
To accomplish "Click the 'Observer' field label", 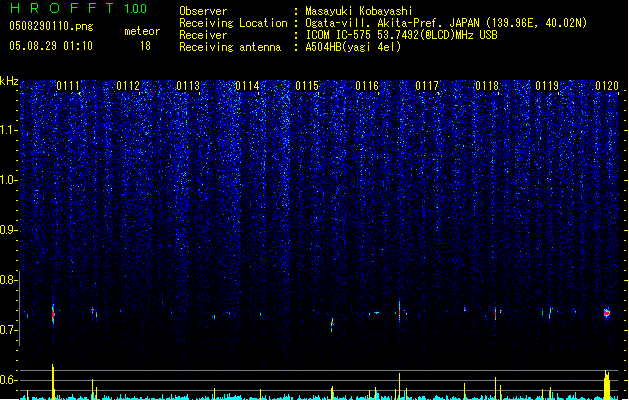I will click(x=203, y=11).
